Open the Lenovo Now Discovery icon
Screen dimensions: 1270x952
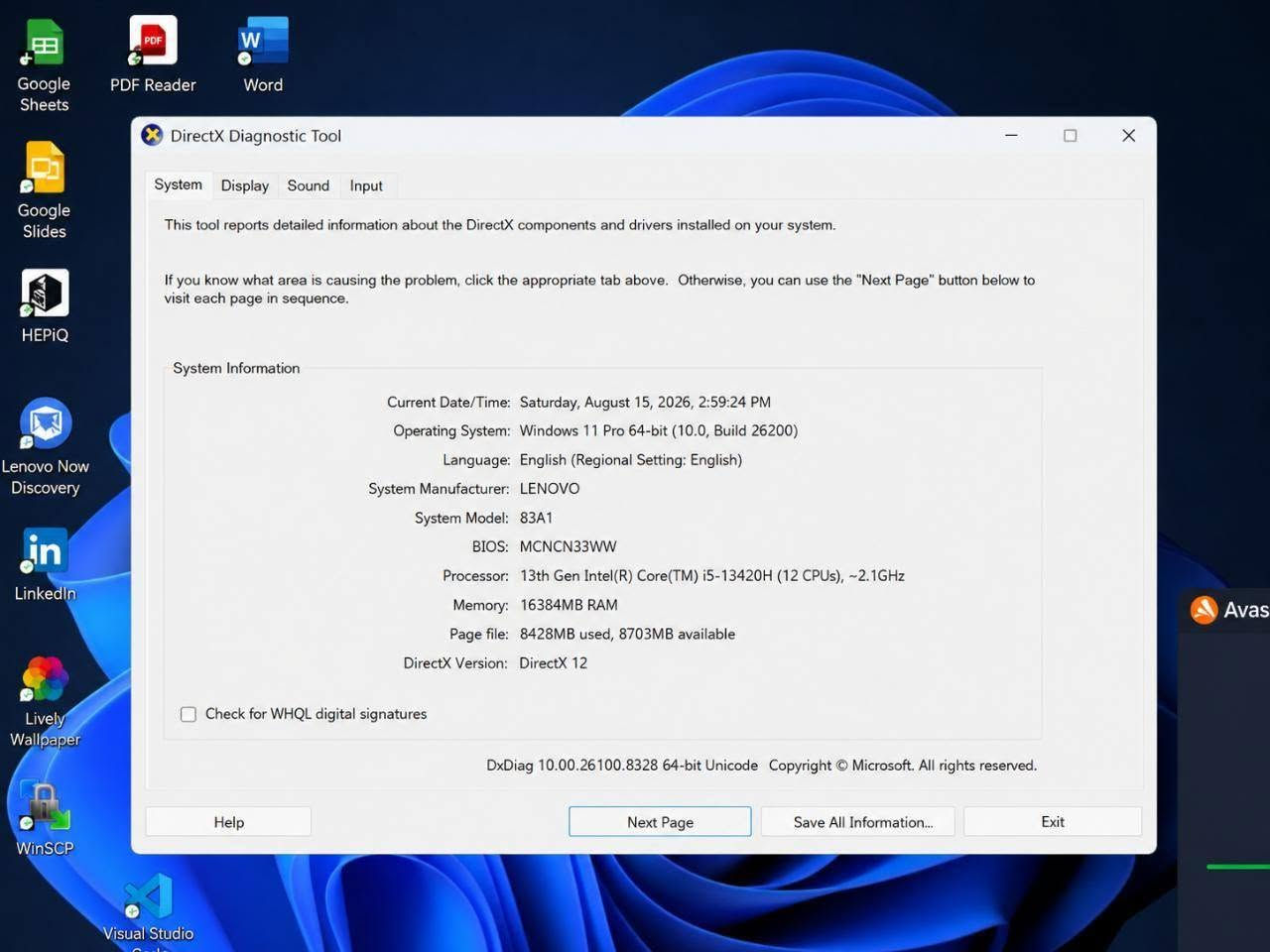pos(45,447)
